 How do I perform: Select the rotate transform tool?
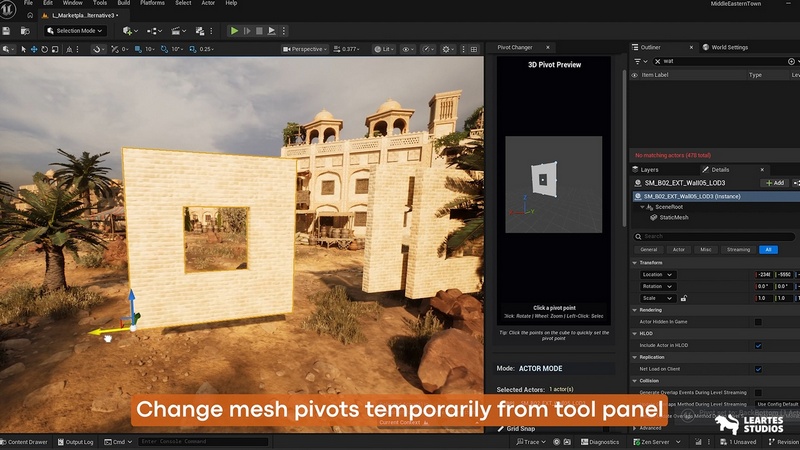46,49
